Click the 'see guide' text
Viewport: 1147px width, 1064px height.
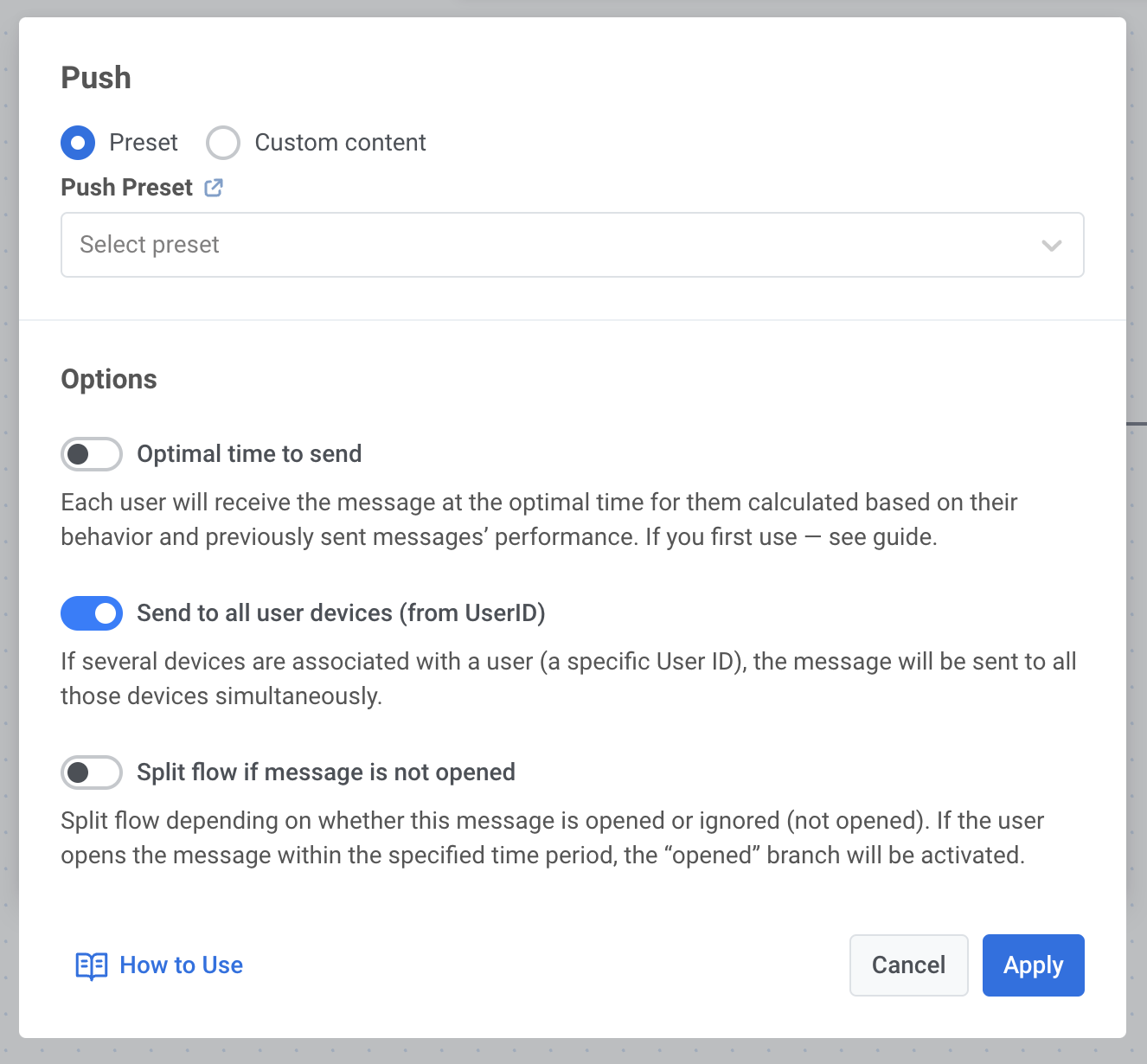[x=881, y=537]
